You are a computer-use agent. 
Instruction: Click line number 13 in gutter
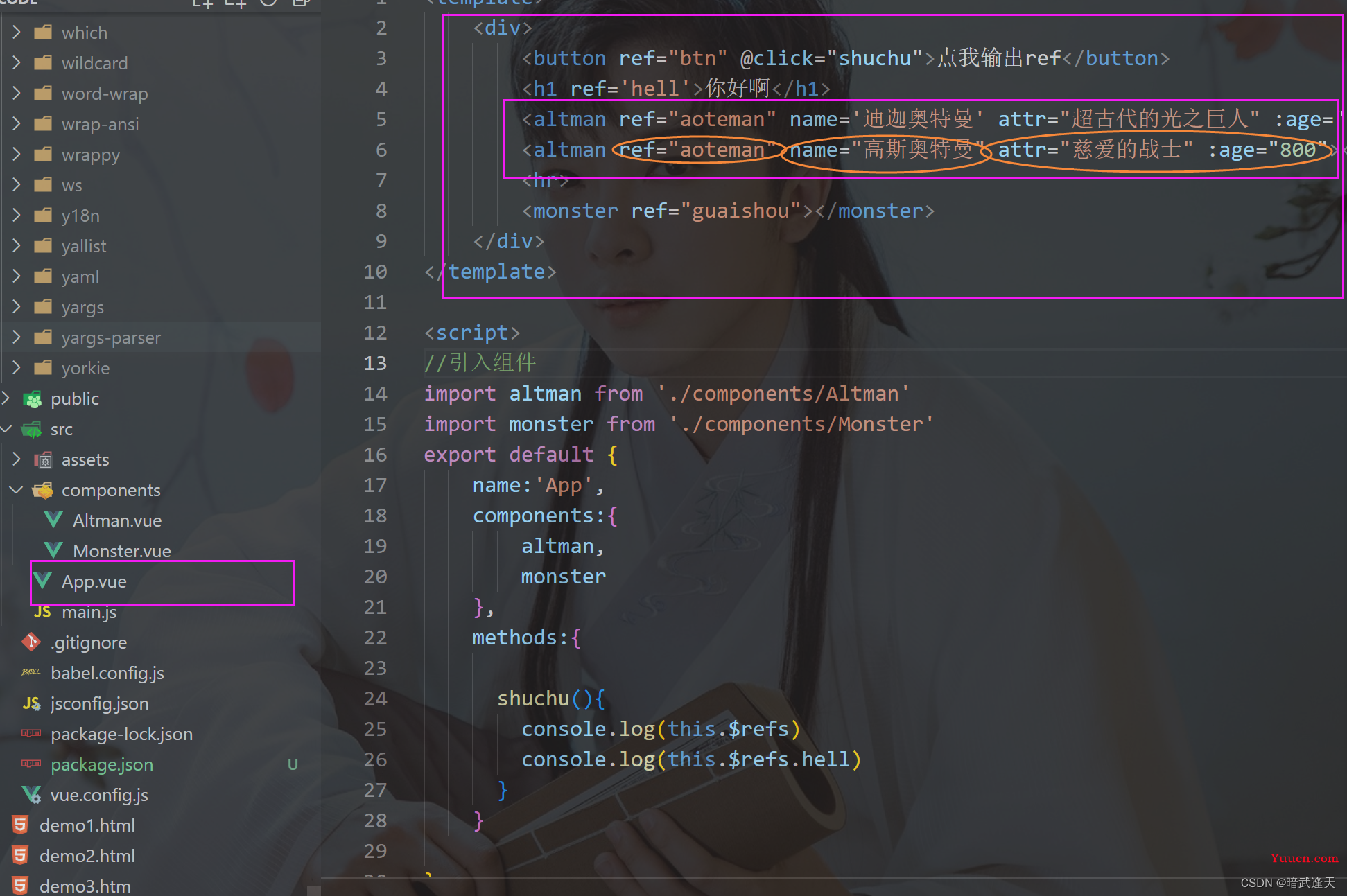[375, 363]
